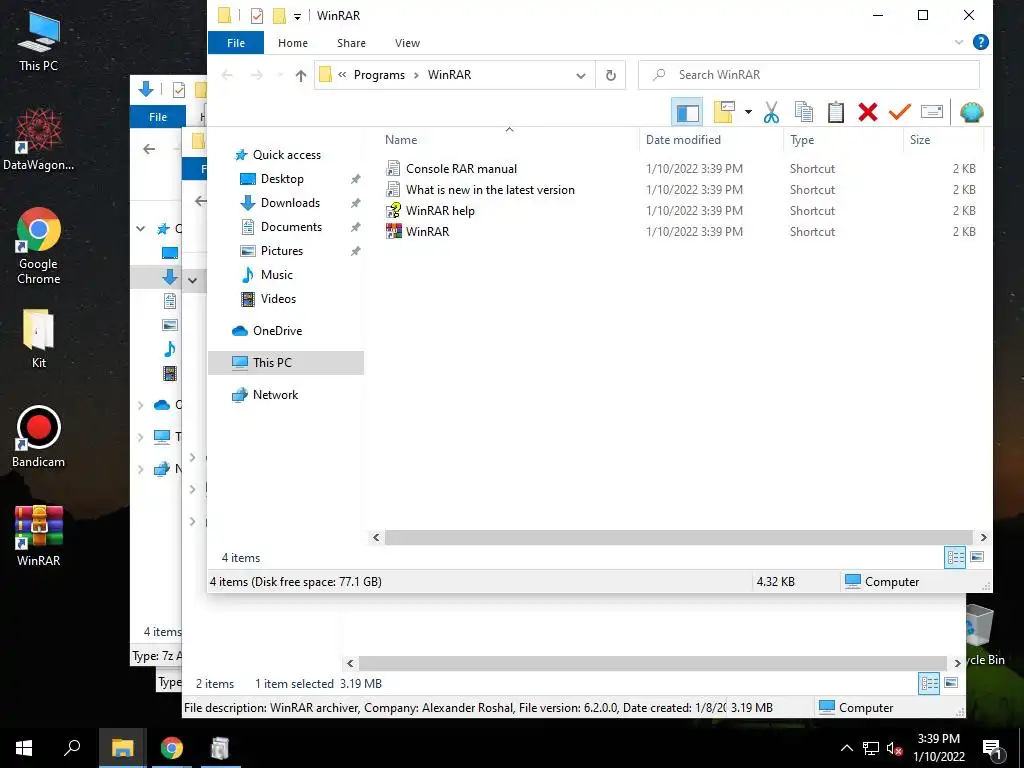Open the Windows Start menu
The height and width of the screenshot is (768, 1024).
[24, 748]
